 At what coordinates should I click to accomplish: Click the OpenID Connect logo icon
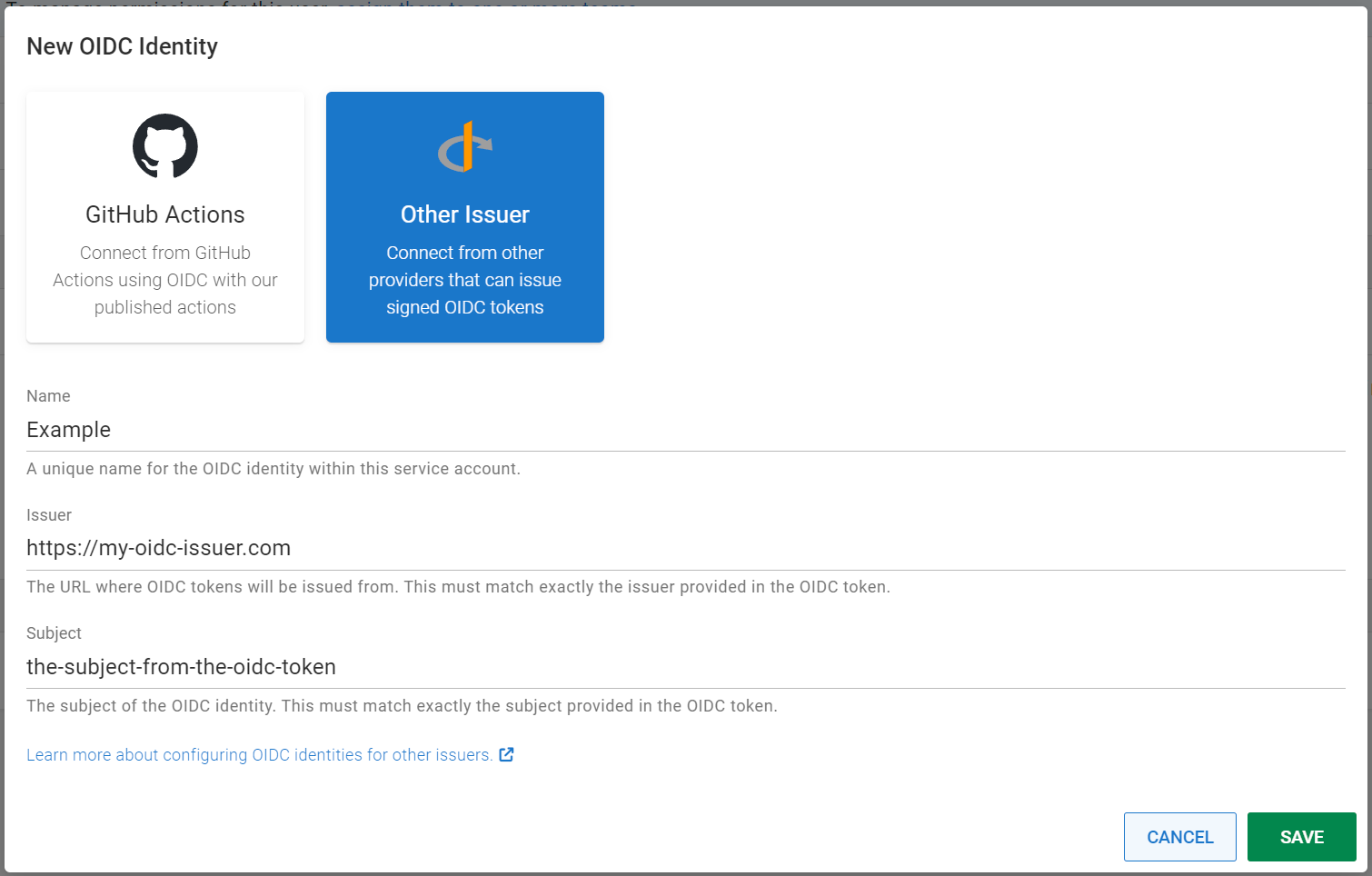(465, 146)
